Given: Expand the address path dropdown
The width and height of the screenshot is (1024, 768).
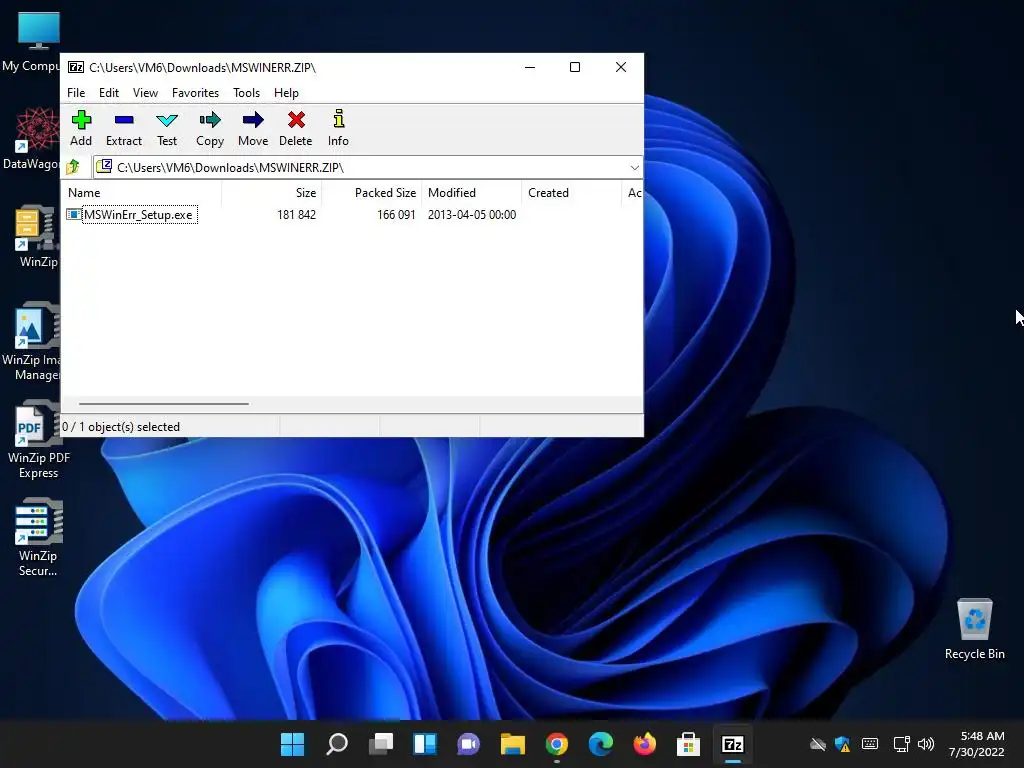Looking at the screenshot, I should tap(634, 168).
